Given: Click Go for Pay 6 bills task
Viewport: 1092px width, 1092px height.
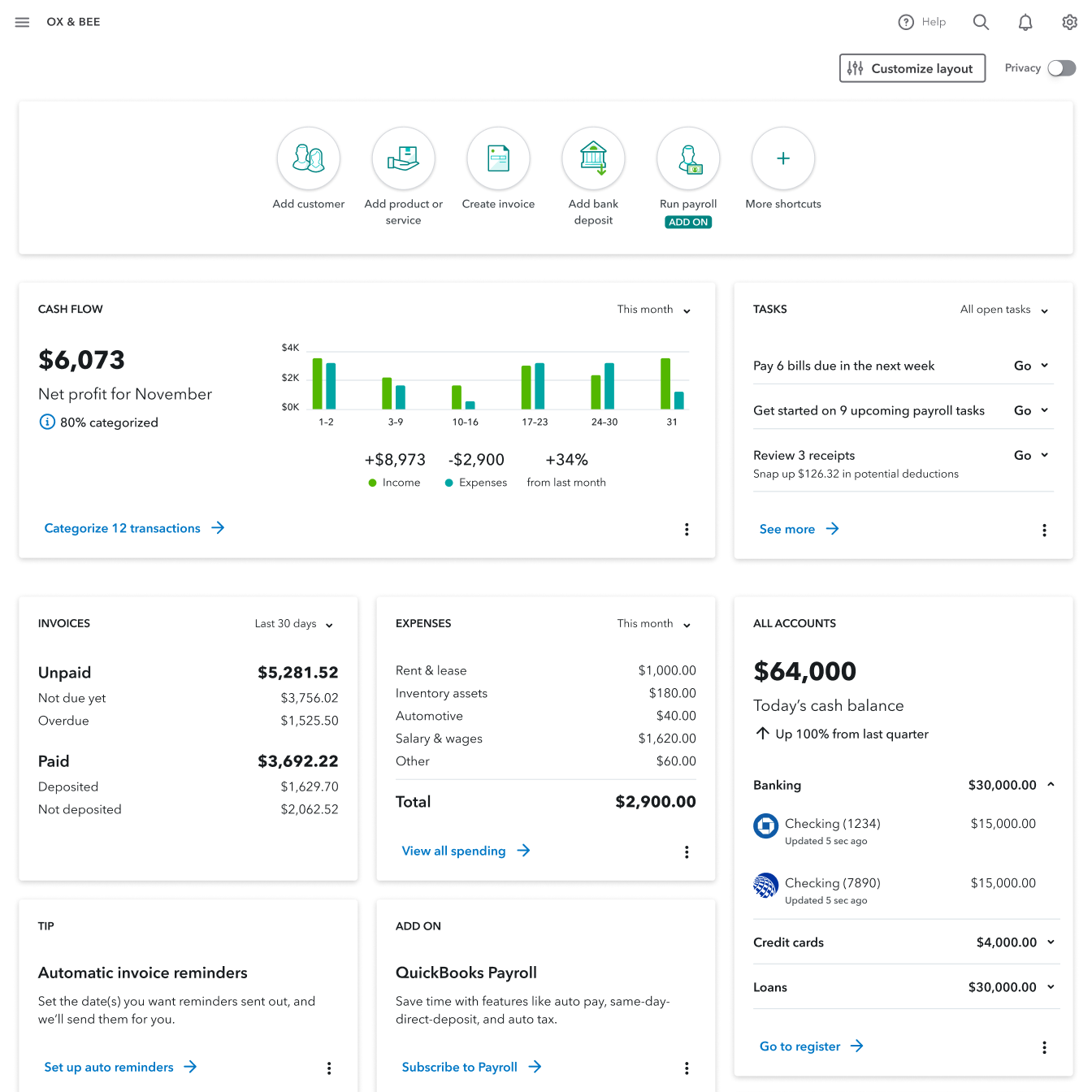Looking at the screenshot, I should pyautogui.click(x=1022, y=366).
